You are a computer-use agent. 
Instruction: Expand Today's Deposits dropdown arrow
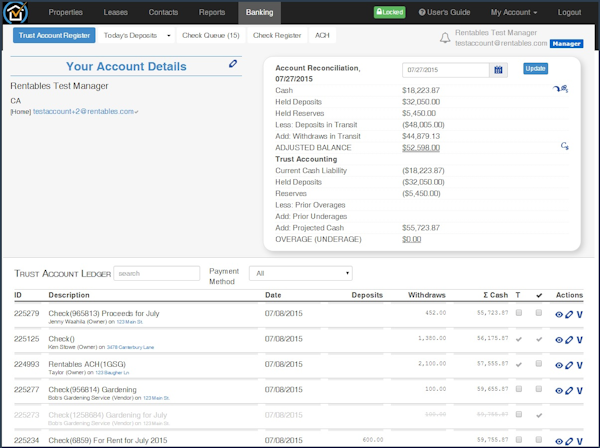pos(168,36)
